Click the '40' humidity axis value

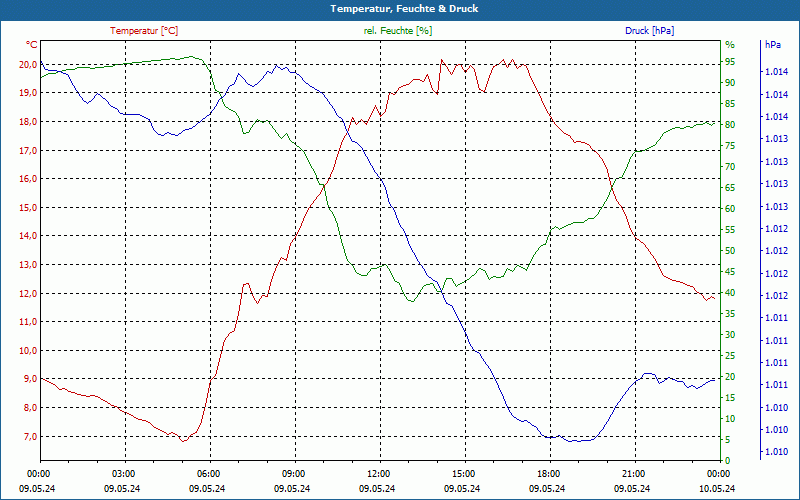tap(730, 293)
